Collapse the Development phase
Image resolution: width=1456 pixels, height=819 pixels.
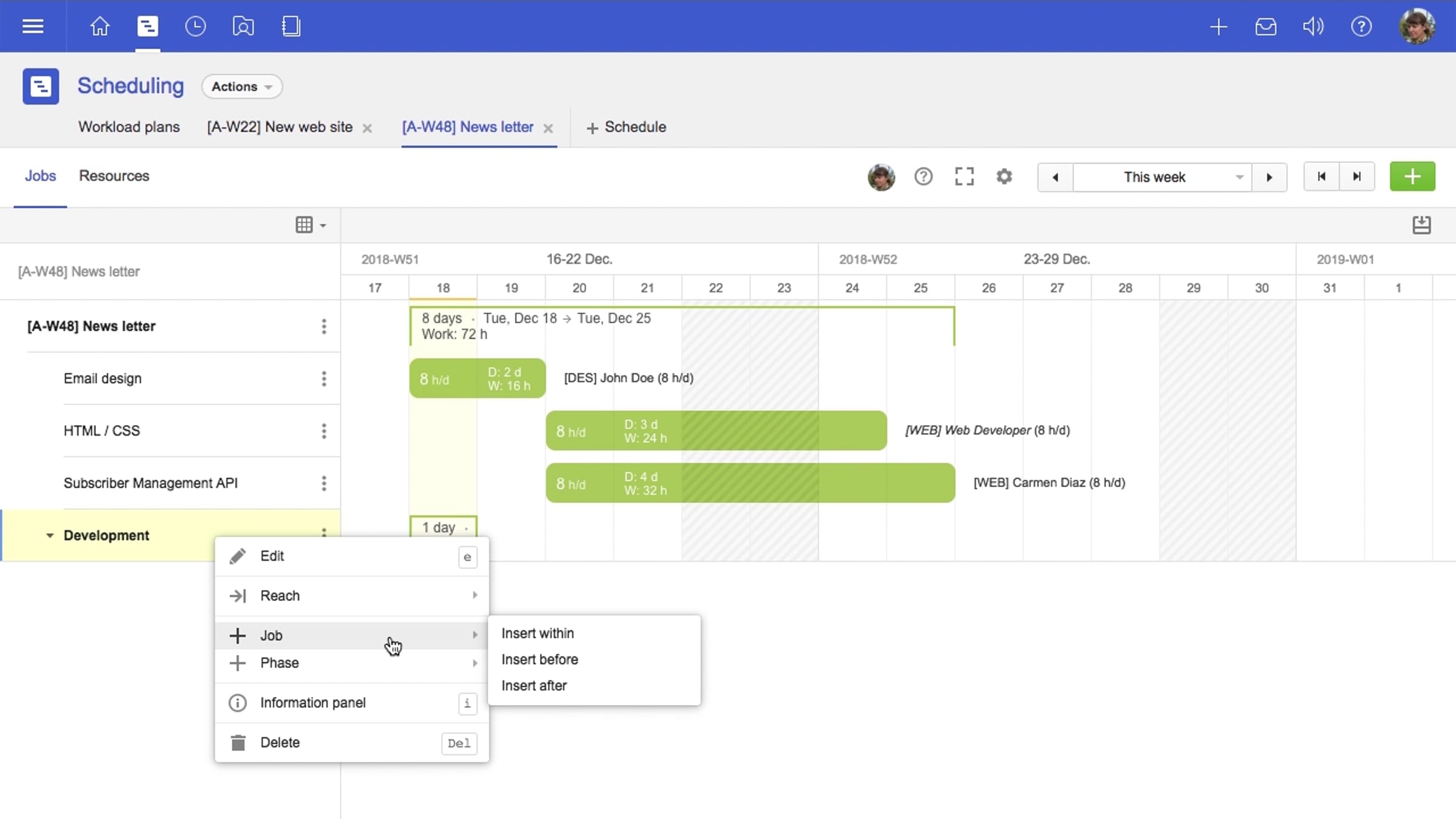click(x=50, y=535)
